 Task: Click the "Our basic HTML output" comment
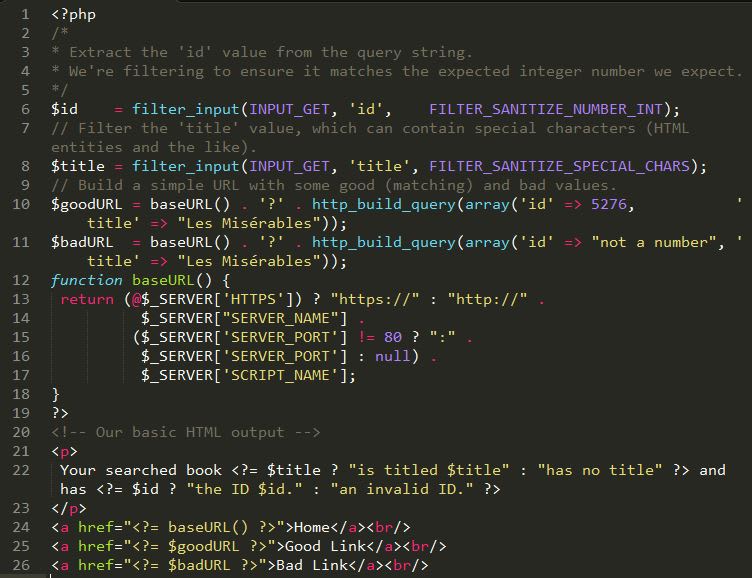coord(190,433)
